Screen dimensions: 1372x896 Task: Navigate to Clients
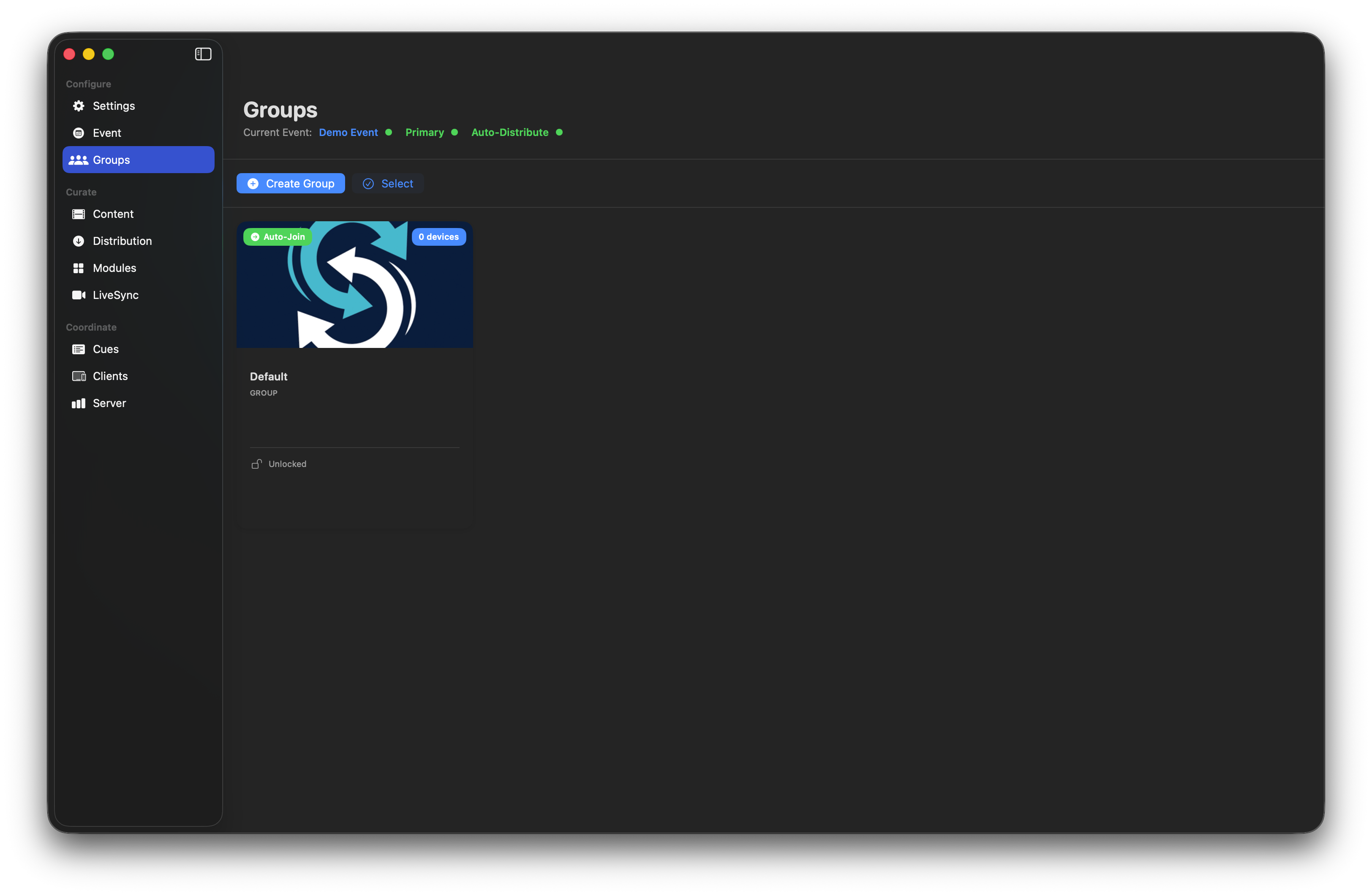139,376
